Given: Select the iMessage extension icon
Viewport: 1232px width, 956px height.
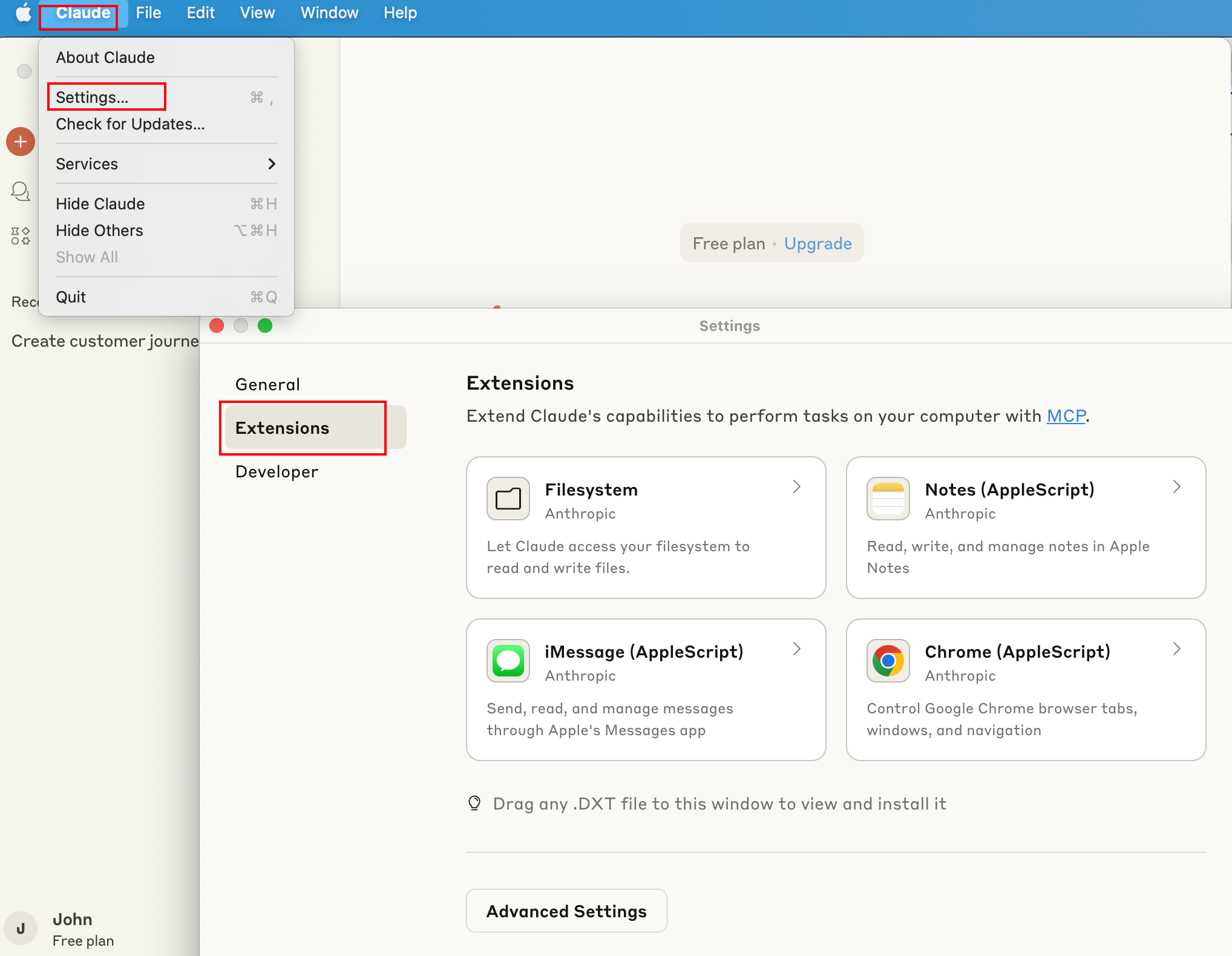Looking at the screenshot, I should tap(508, 661).
